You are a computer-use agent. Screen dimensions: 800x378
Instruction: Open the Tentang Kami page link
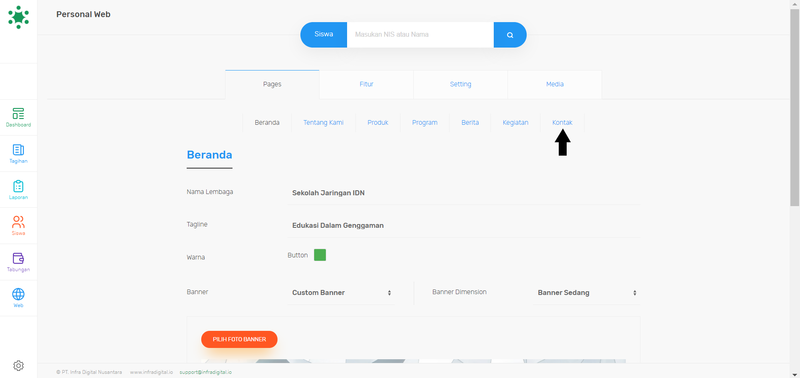(x=323, y=122)
